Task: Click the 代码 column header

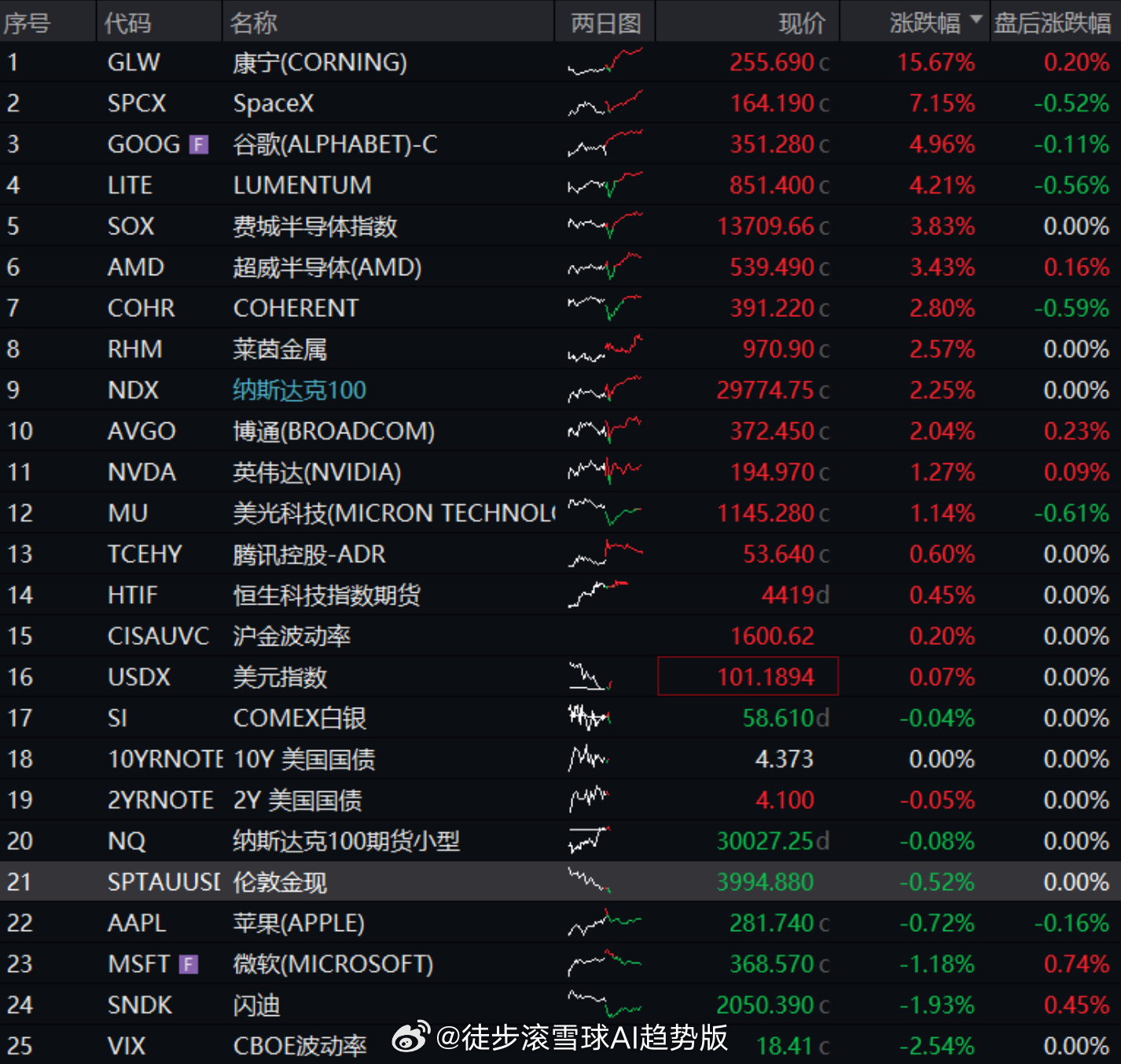Action: pos(127,23)
